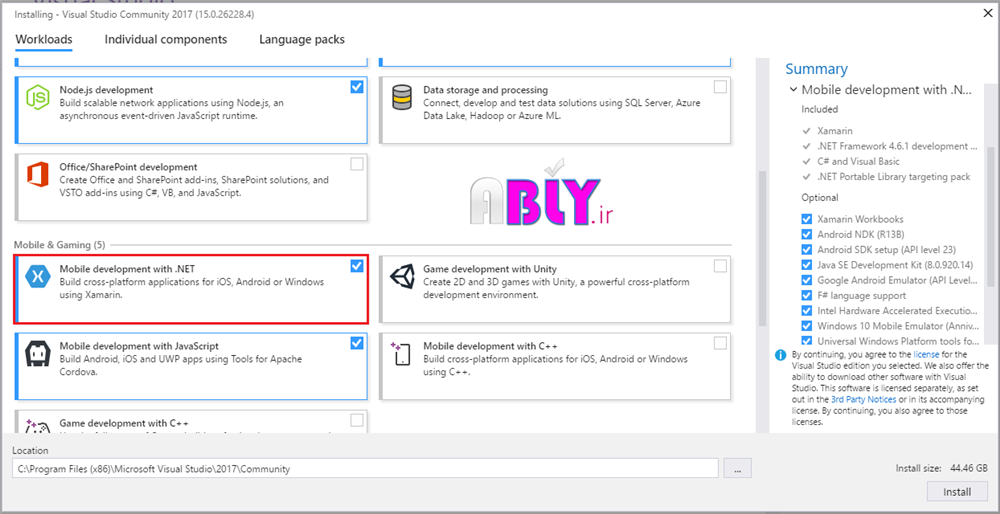This screenshot has height=514, width=1000.
Task: Open the Language packs tab
Action: tap(302, 40)
